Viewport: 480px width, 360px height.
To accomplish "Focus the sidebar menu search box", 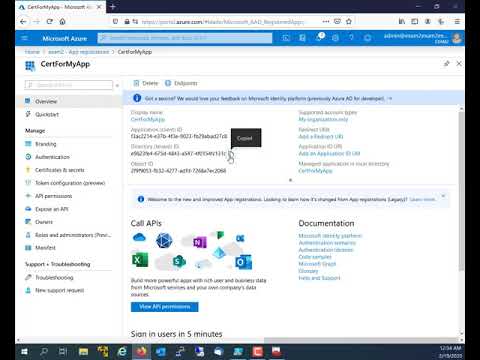I will [x=69, y=85].
